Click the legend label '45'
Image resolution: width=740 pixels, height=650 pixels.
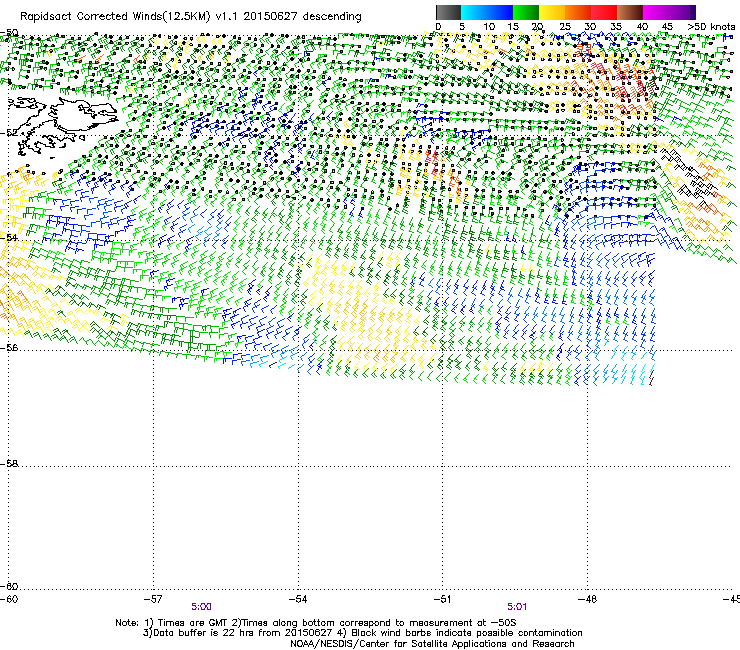pos(667,26)
